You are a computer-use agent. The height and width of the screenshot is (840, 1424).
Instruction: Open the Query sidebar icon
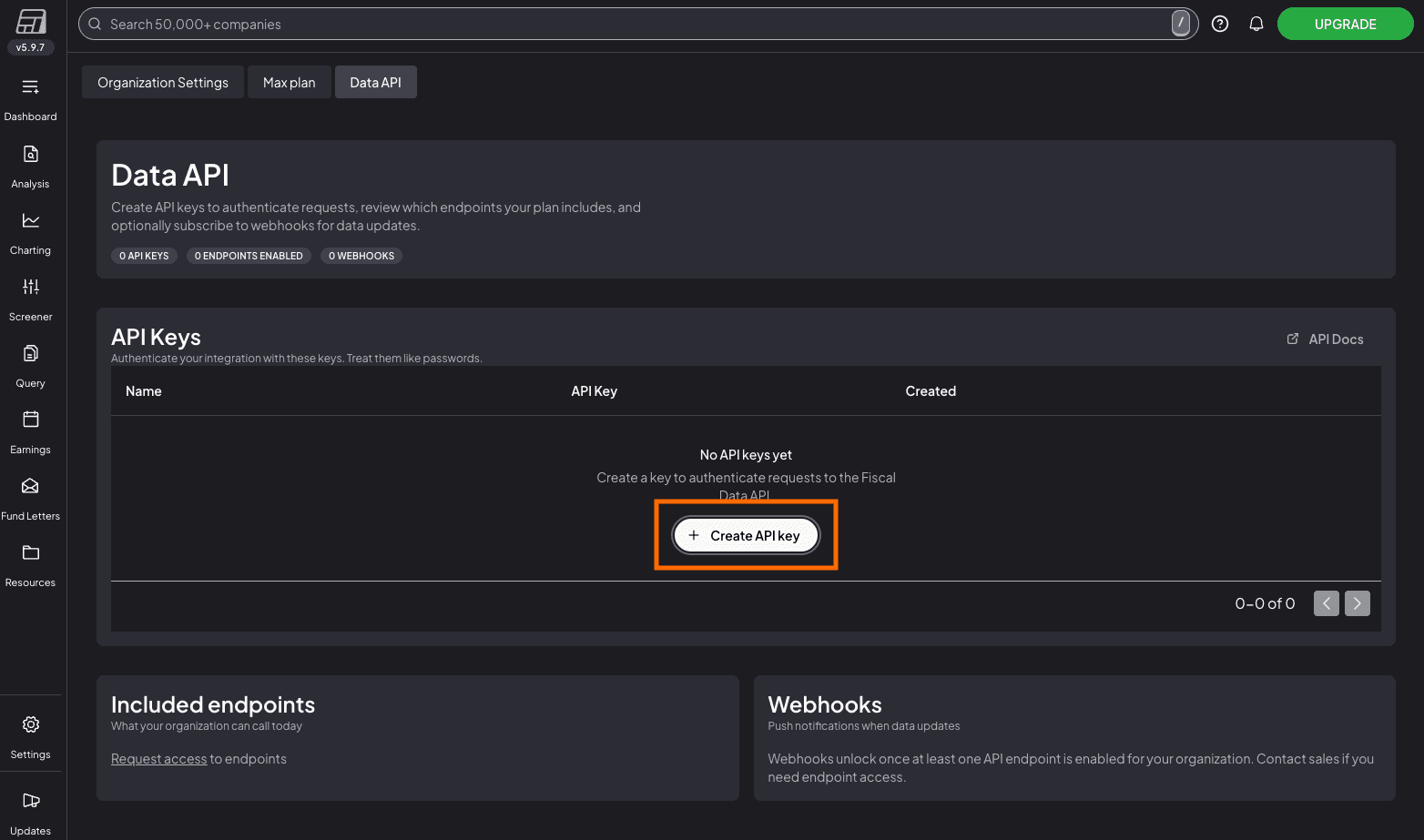(31, 353)
